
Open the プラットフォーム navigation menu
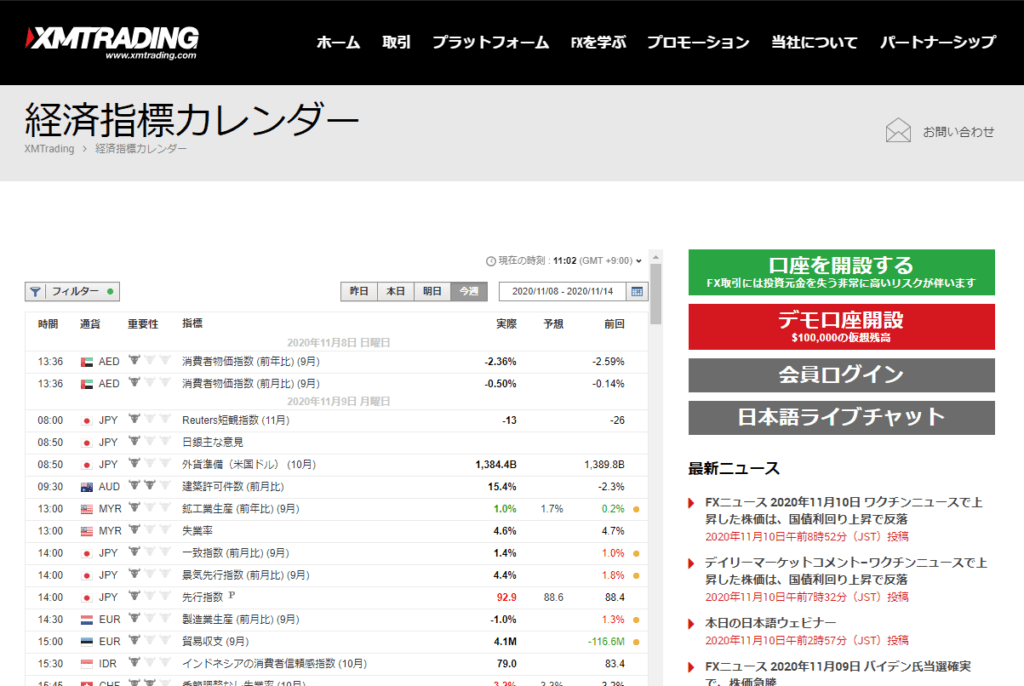coord(490,42)
